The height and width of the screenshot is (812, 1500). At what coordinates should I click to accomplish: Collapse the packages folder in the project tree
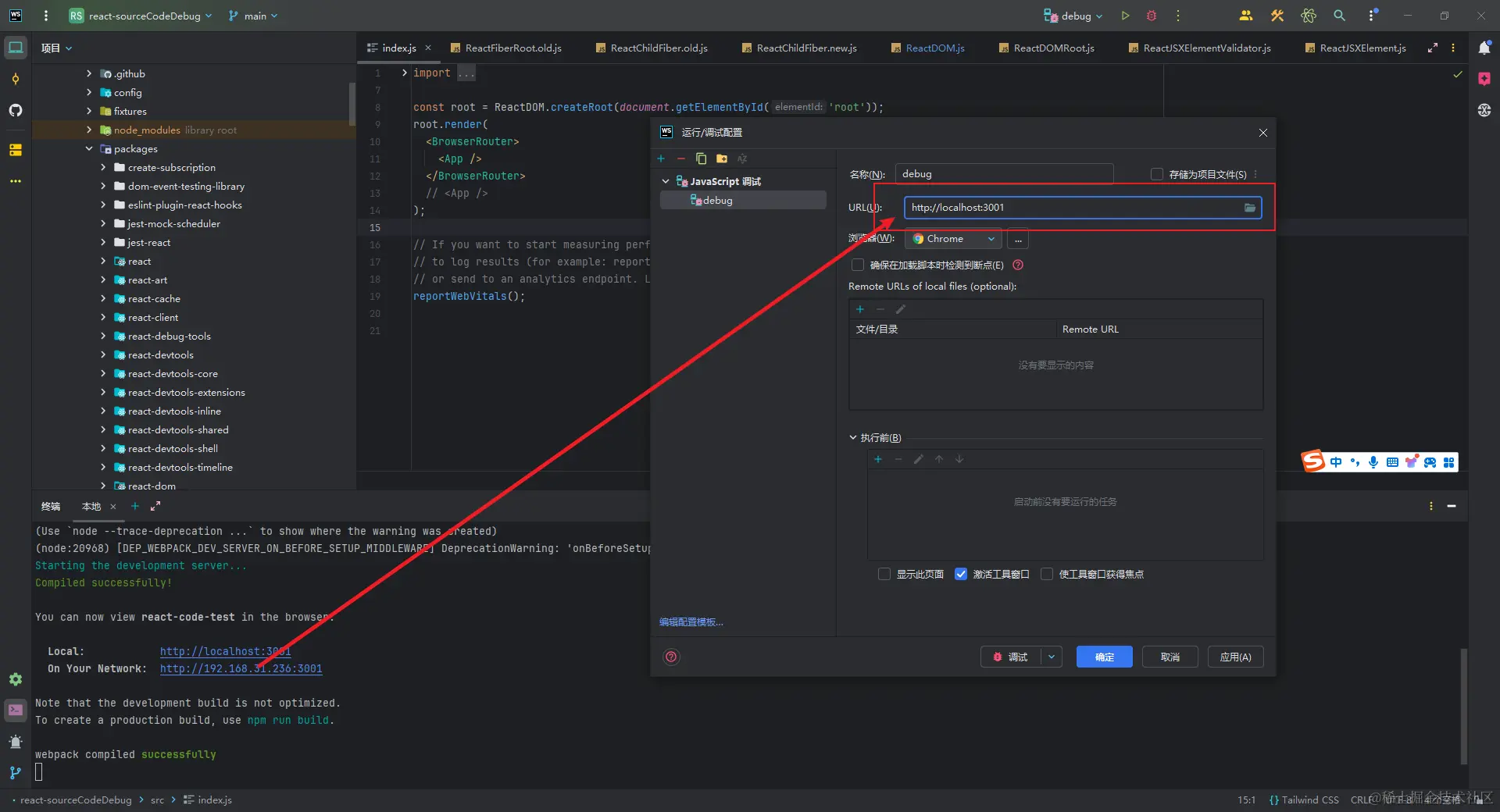click(x=89, y=148)
